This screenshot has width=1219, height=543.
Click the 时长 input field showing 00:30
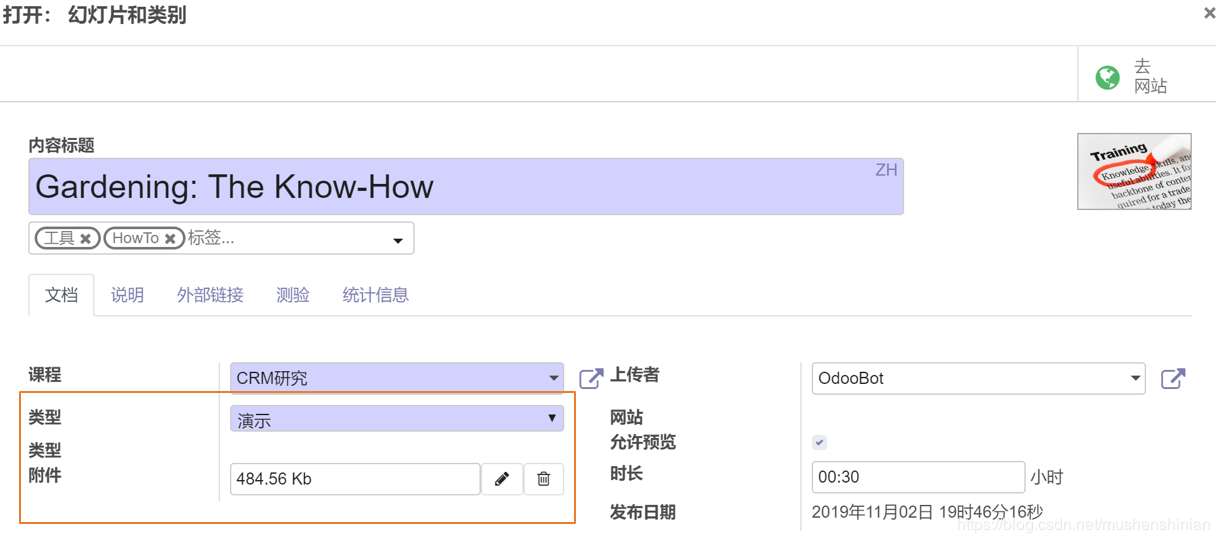[x=917, y=478]
